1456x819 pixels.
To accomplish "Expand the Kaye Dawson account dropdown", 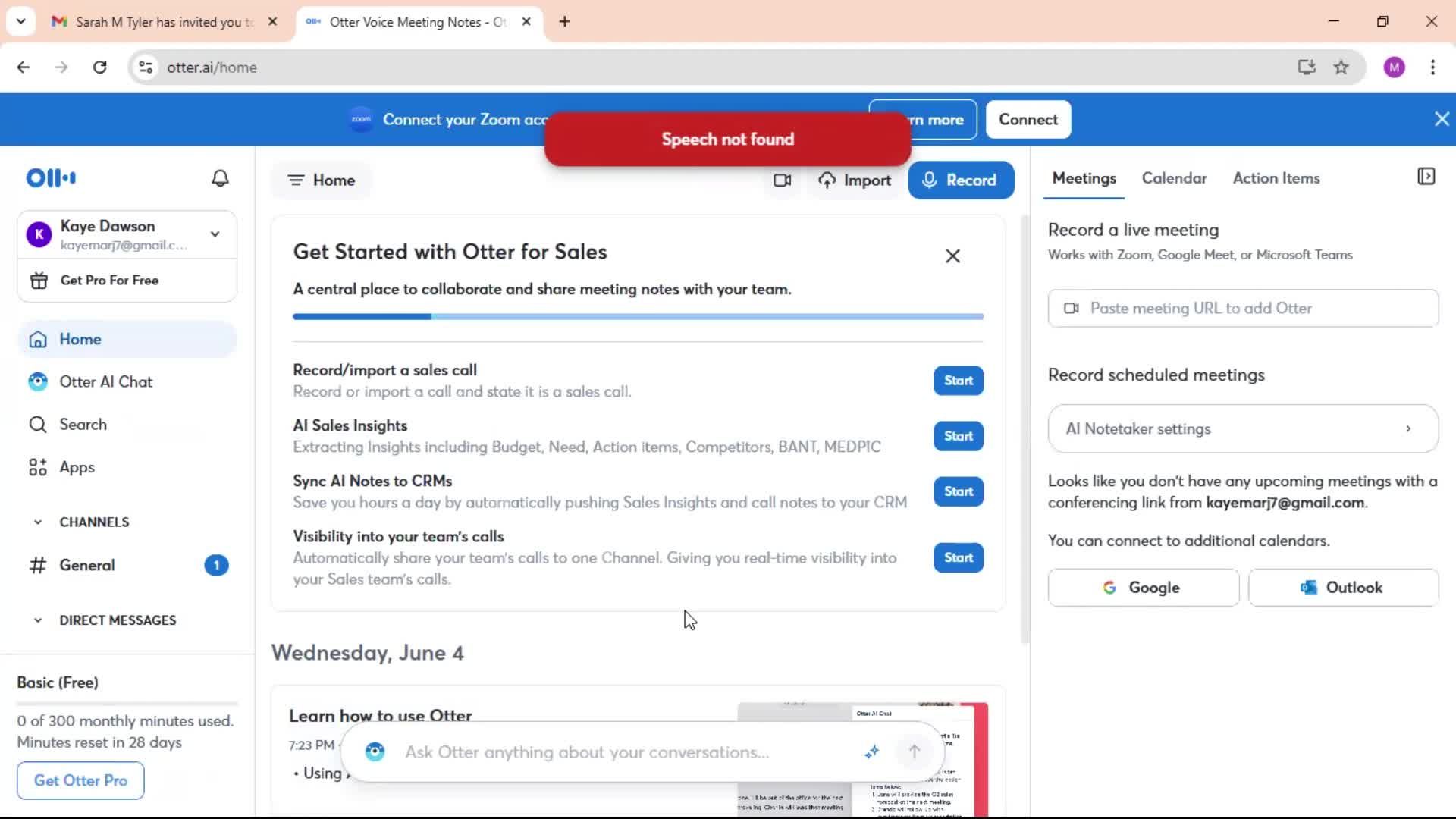I will pyautogui.click(x=215, y=234).
